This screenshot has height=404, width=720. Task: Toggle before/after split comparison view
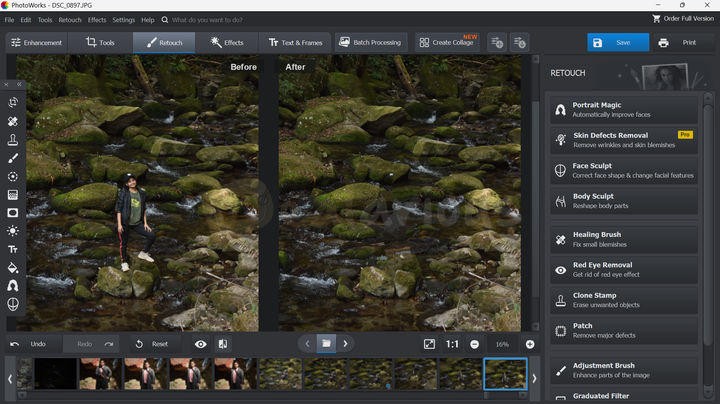[223, 344]
